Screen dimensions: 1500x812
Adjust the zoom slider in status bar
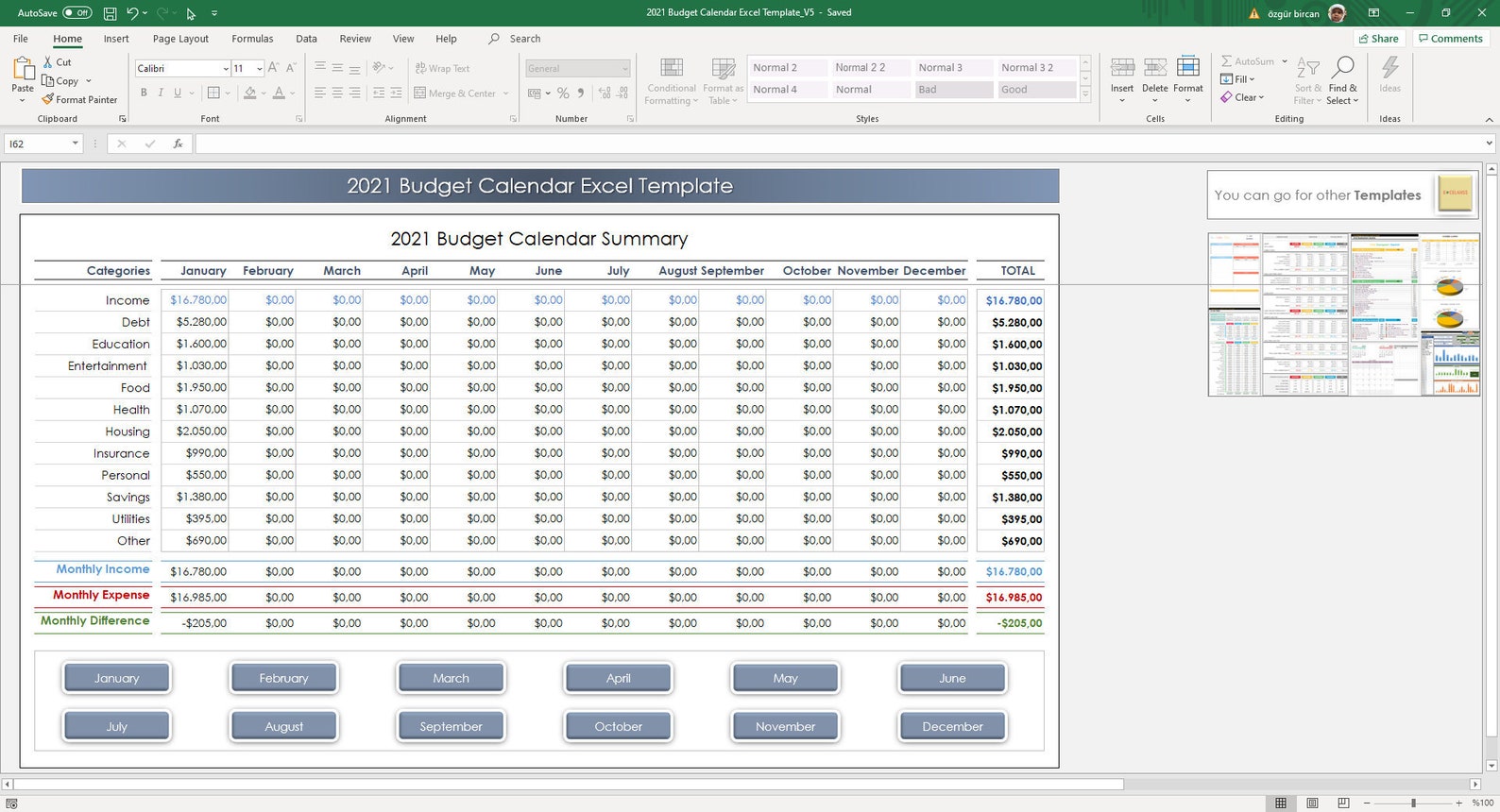1413,803
